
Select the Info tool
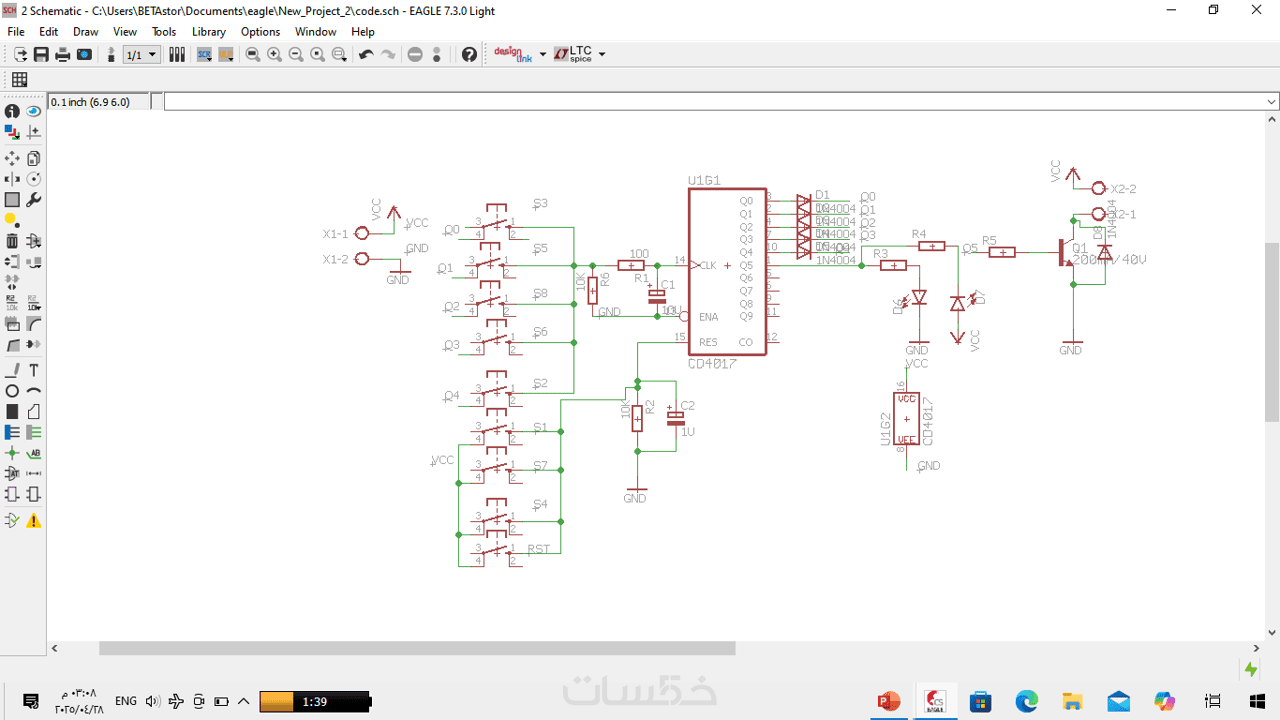12,111
